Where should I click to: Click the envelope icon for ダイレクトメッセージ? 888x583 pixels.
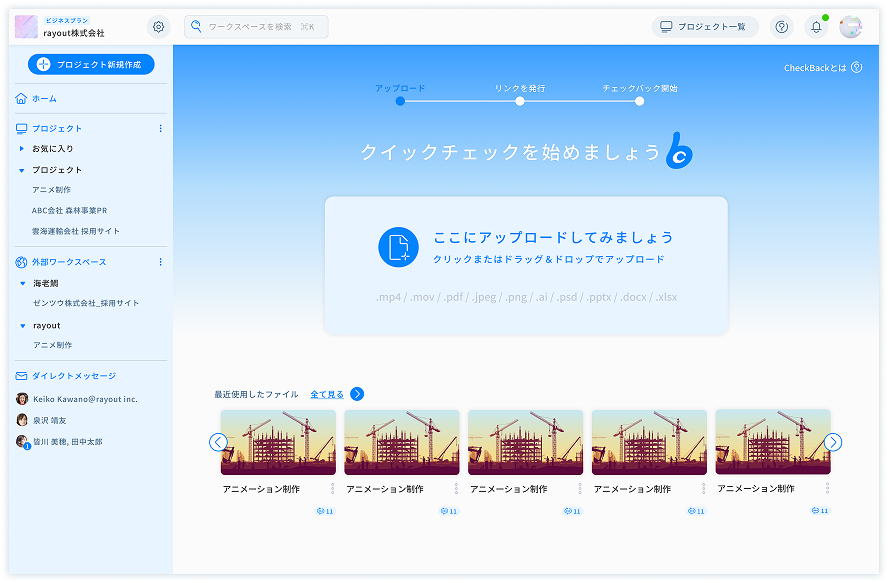coord(22,376)
